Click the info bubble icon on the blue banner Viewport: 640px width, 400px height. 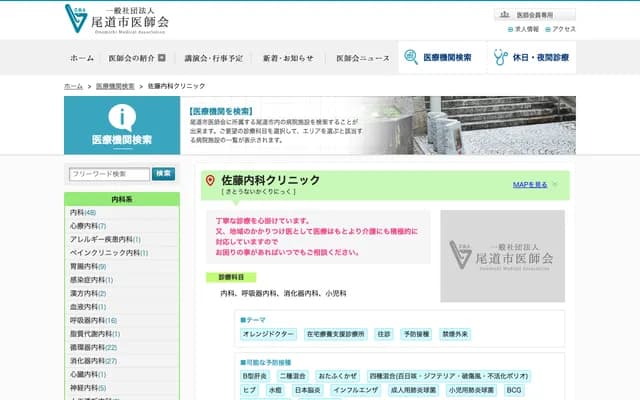pyautogui.click(x=122, y=117)
